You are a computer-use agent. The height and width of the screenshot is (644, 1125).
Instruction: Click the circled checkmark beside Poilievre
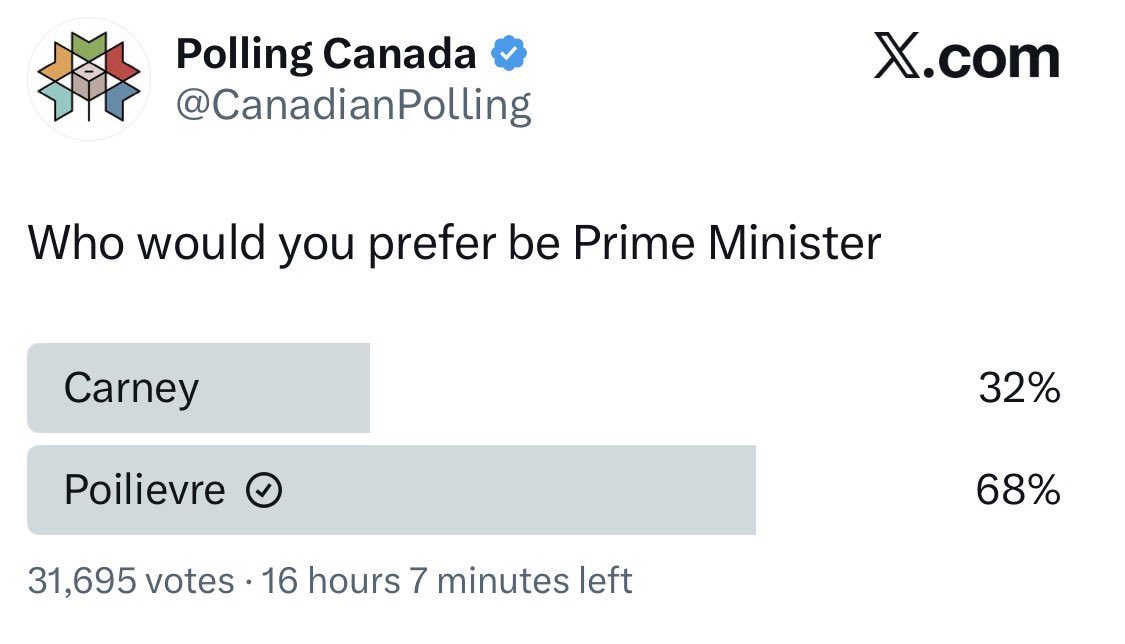tap(265, 491)
